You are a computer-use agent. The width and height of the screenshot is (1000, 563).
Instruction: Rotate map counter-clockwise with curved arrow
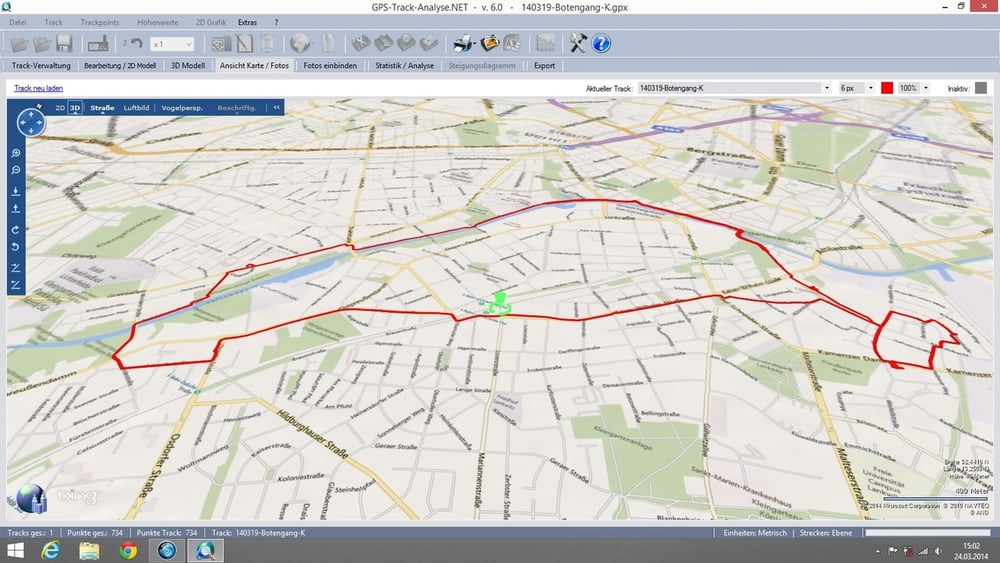[16, 247]
